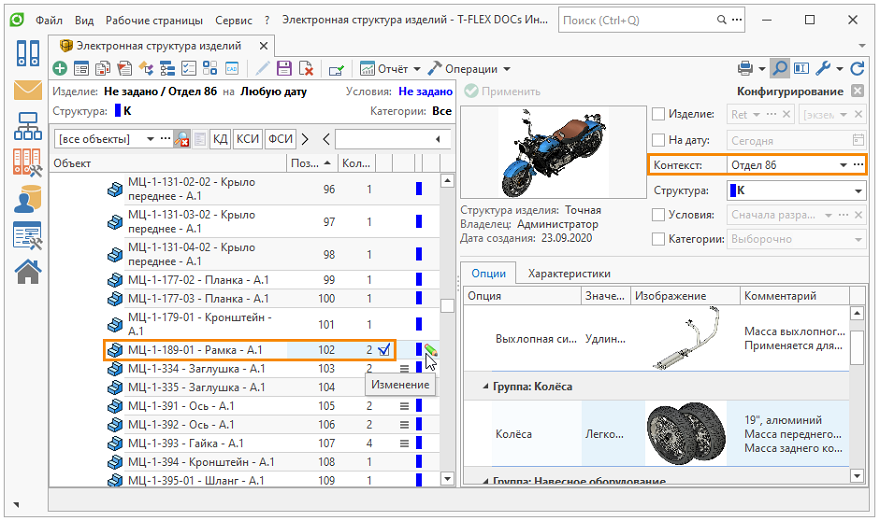This screenshot has height=521, width=880.
Task: Click the printer icon
Action: (746, 69)
